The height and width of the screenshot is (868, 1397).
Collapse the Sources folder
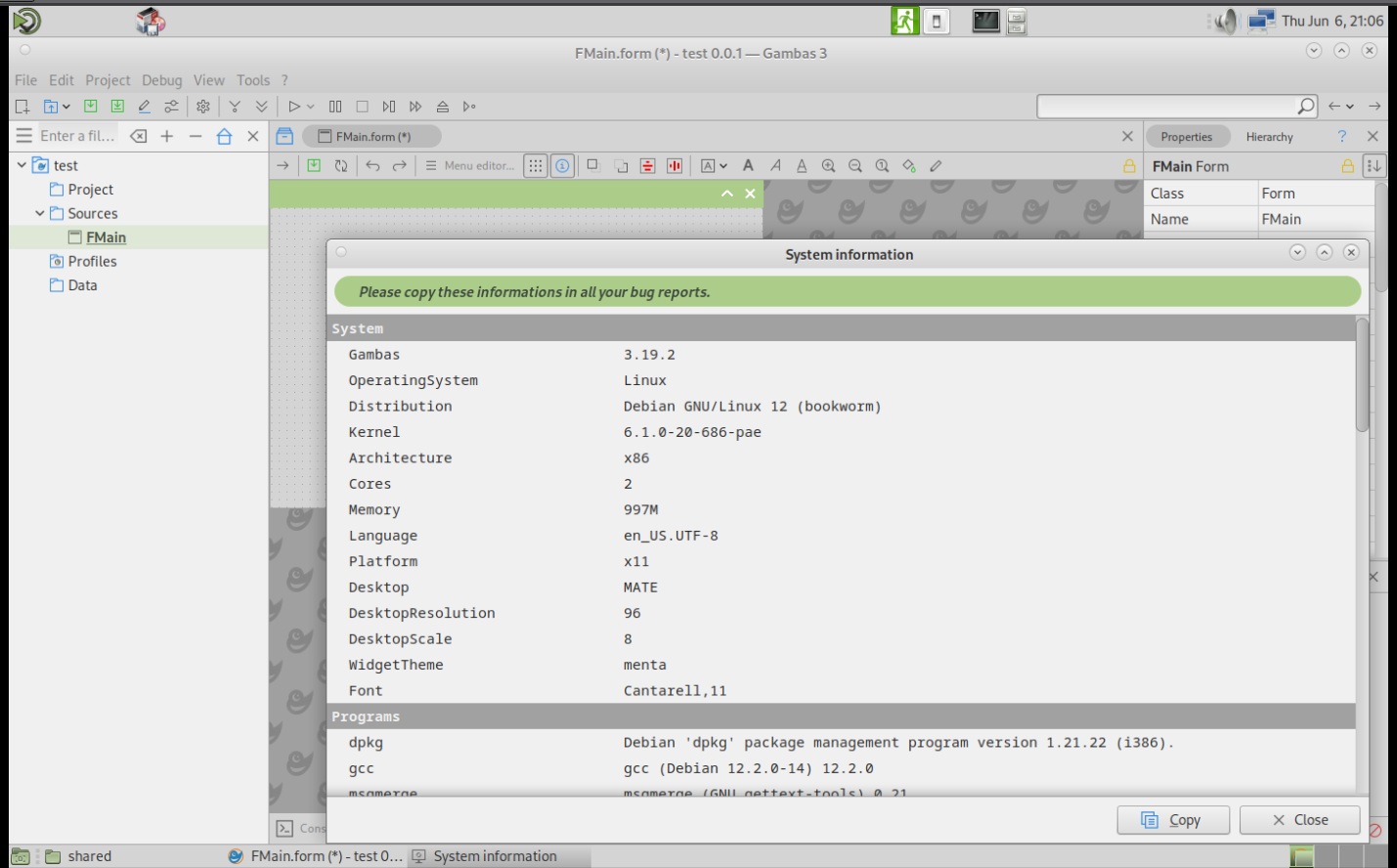(x=40, y=213)
